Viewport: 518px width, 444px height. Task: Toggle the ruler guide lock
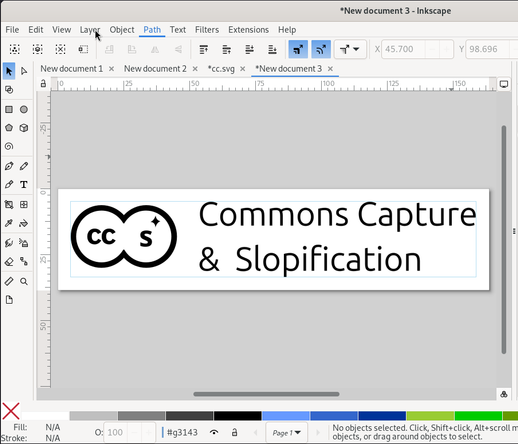coord(43,83)
